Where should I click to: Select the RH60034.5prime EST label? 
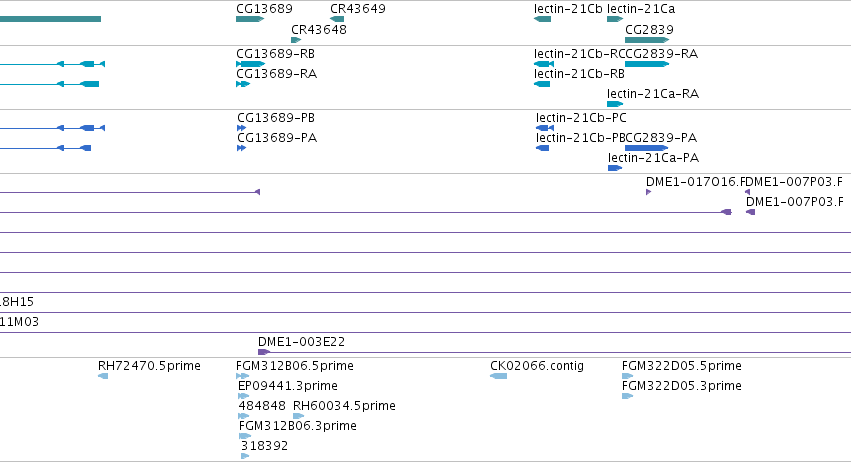344,406
